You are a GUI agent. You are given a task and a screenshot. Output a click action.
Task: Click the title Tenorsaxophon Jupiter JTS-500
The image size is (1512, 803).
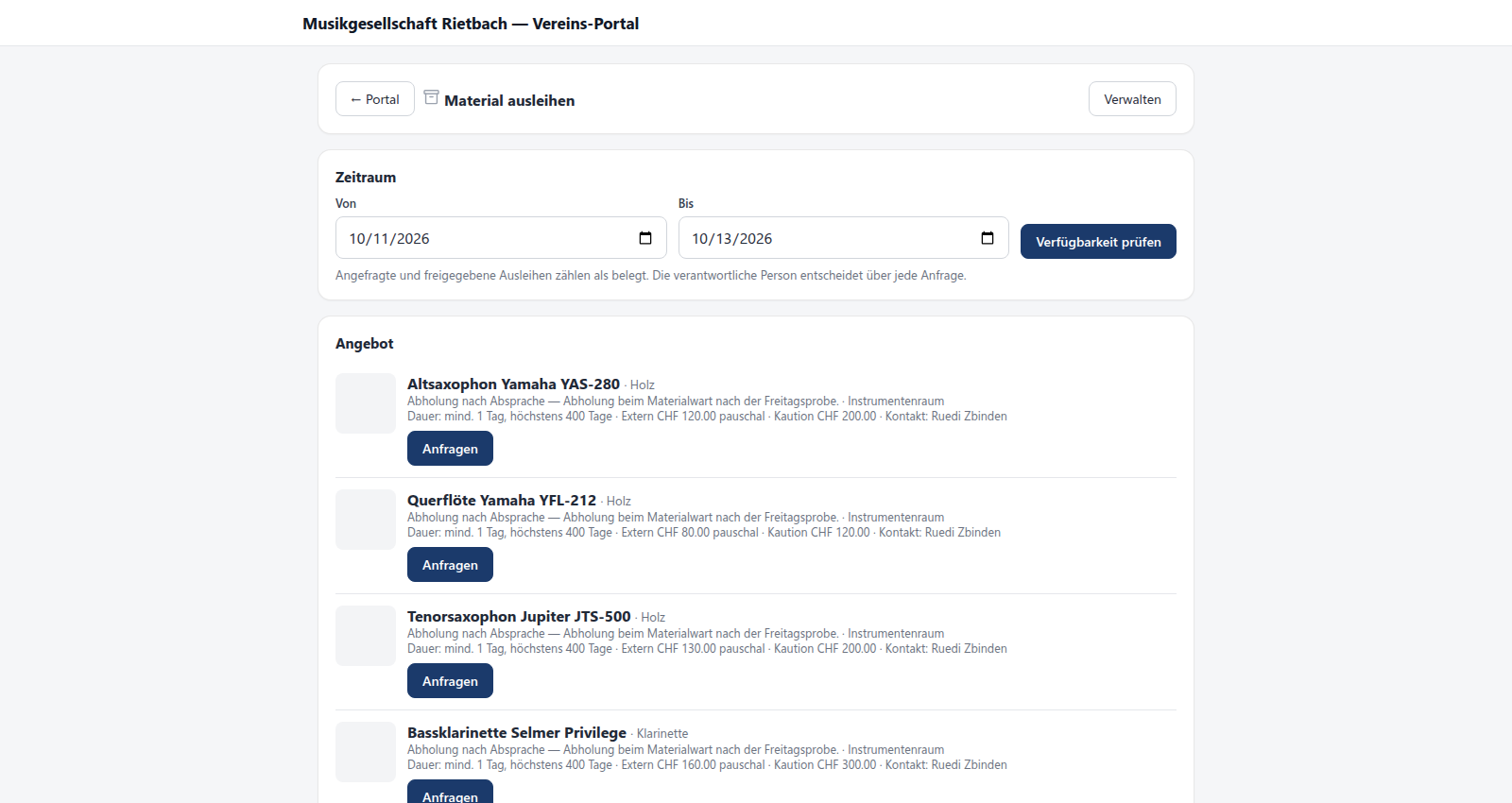click(519, 617)
